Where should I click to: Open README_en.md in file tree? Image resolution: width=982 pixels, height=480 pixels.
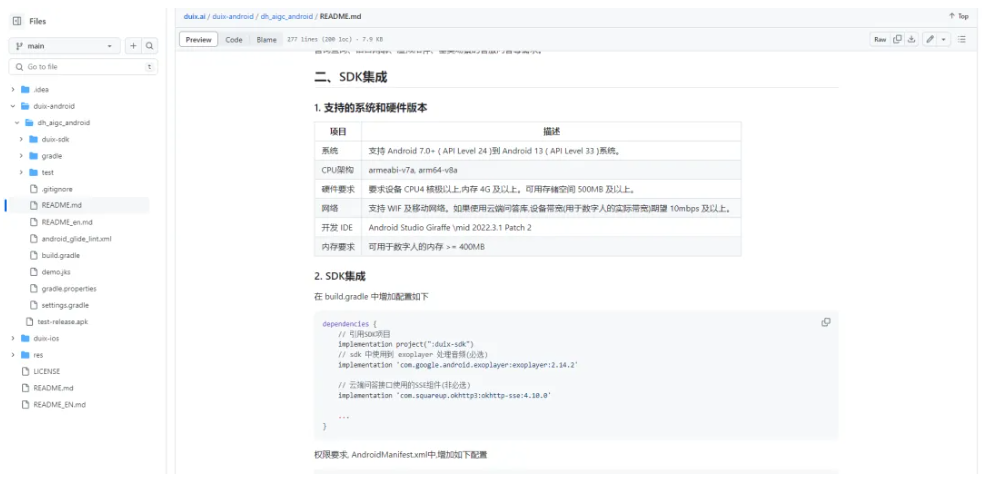coord(67,222)
